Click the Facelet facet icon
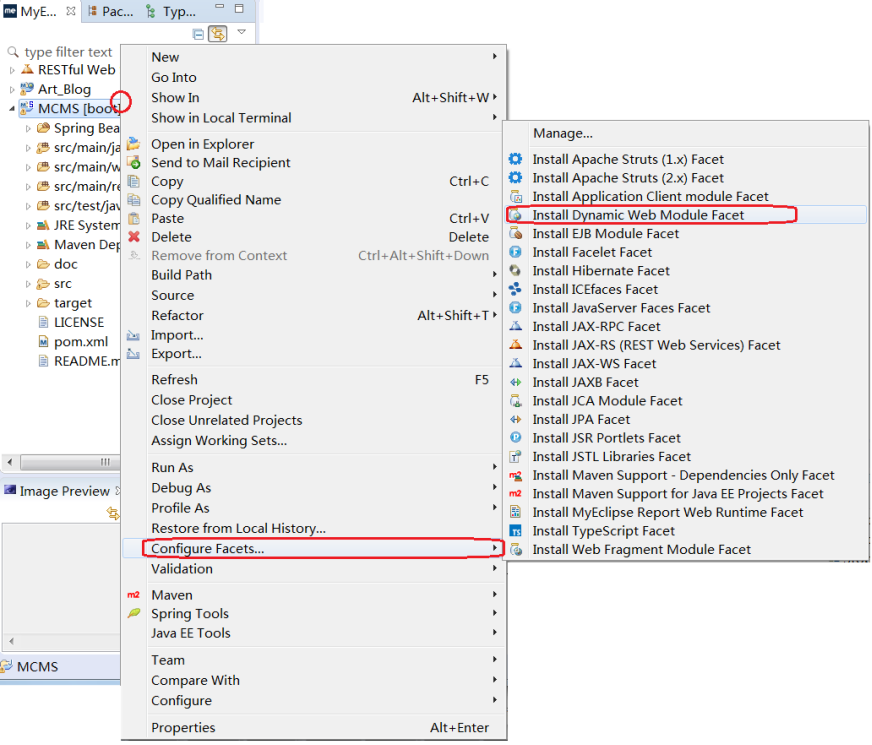The image size is (872, 745). click(516, 252)
